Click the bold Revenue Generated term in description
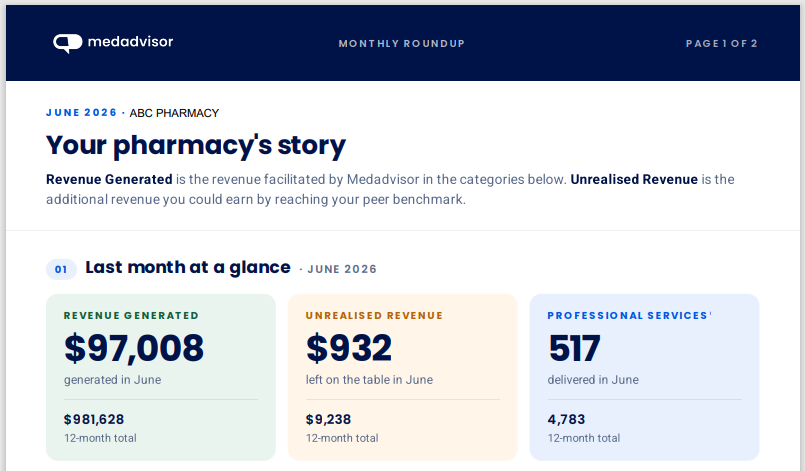 109,179
